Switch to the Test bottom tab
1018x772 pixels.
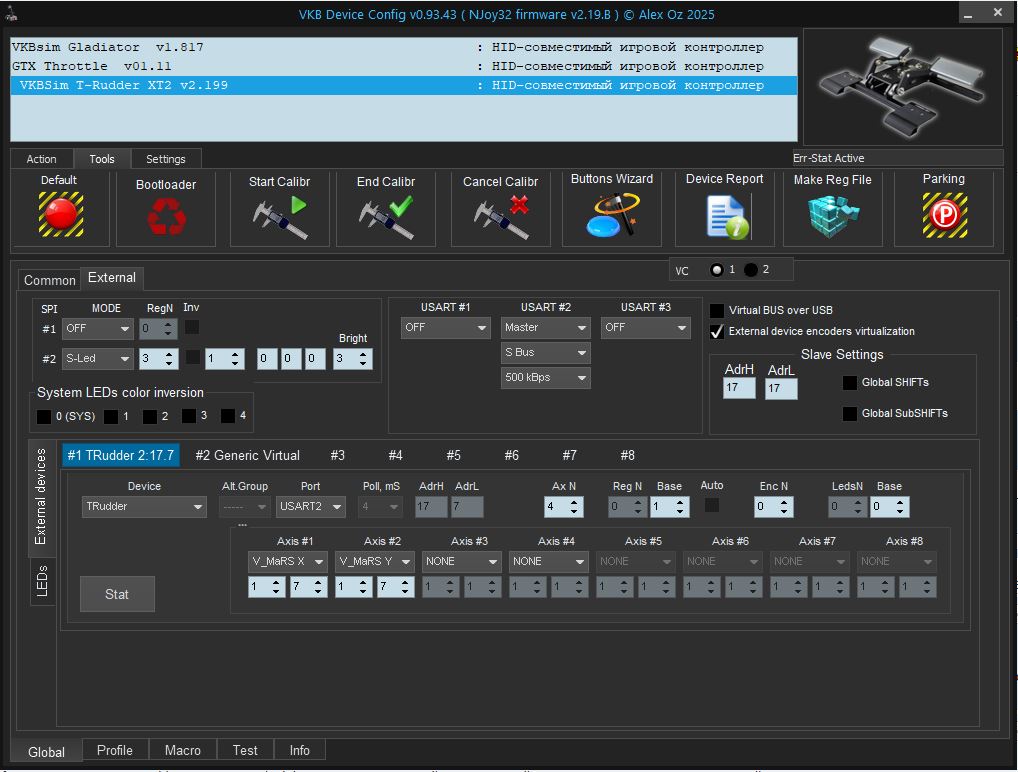245,751
